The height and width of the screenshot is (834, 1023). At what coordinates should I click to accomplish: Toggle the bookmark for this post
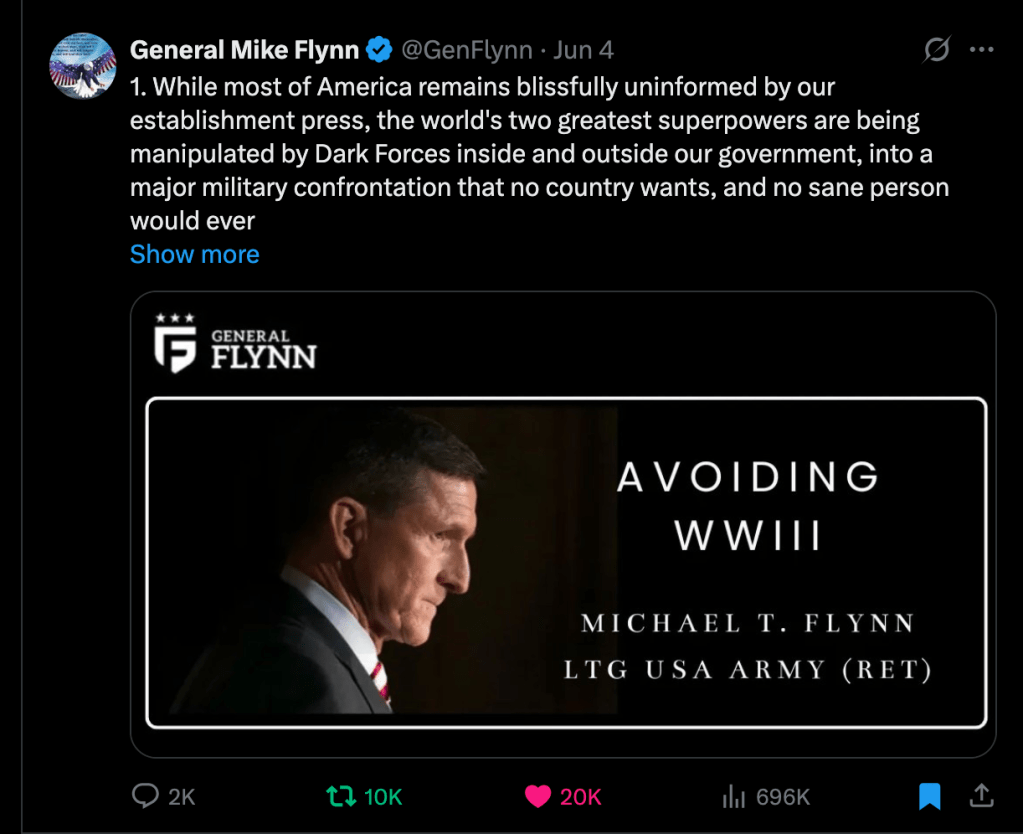point(929,796)
